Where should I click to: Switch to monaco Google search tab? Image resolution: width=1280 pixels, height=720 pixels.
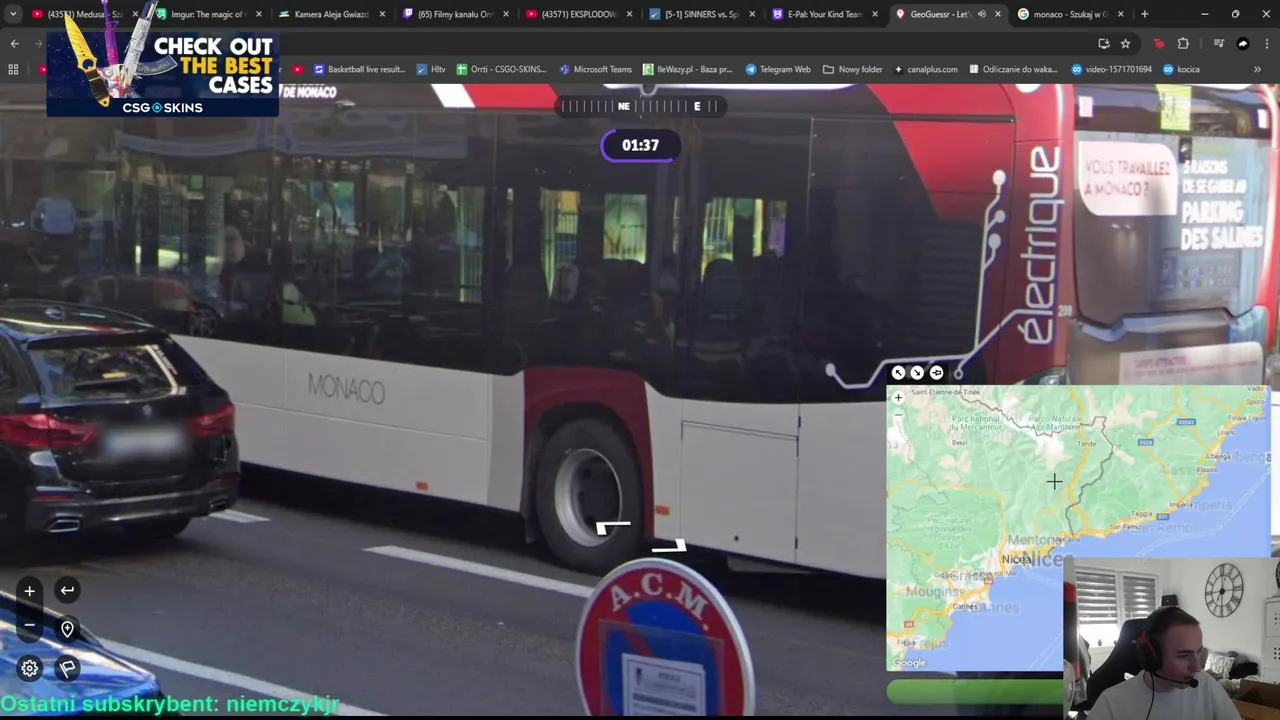tap(1069, 14)
